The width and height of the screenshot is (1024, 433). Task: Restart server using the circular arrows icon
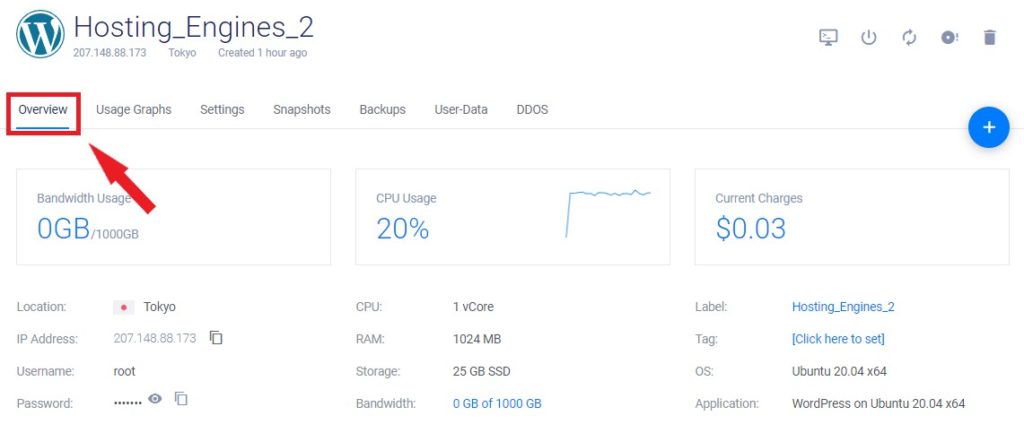[x=909, y=37]
